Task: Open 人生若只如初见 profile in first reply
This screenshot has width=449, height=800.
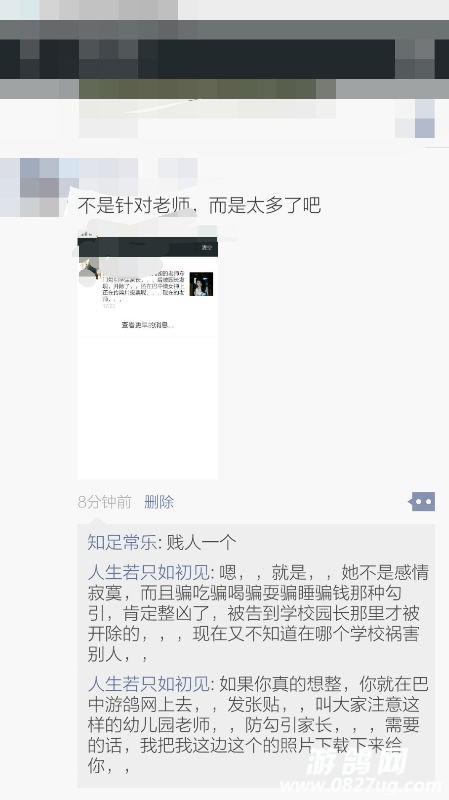Action: (x=148, y=572)
